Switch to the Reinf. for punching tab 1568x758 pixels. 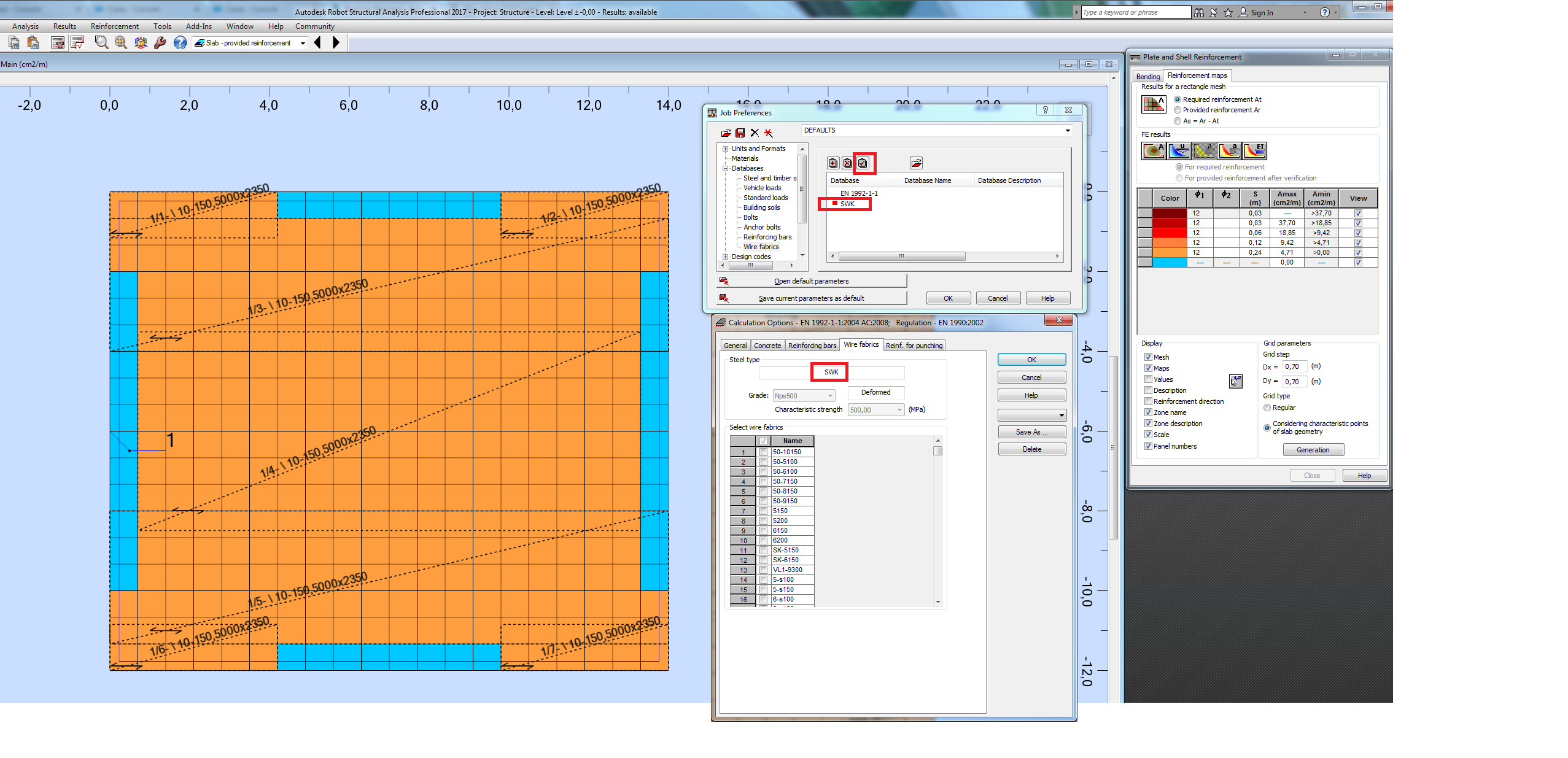914,345
